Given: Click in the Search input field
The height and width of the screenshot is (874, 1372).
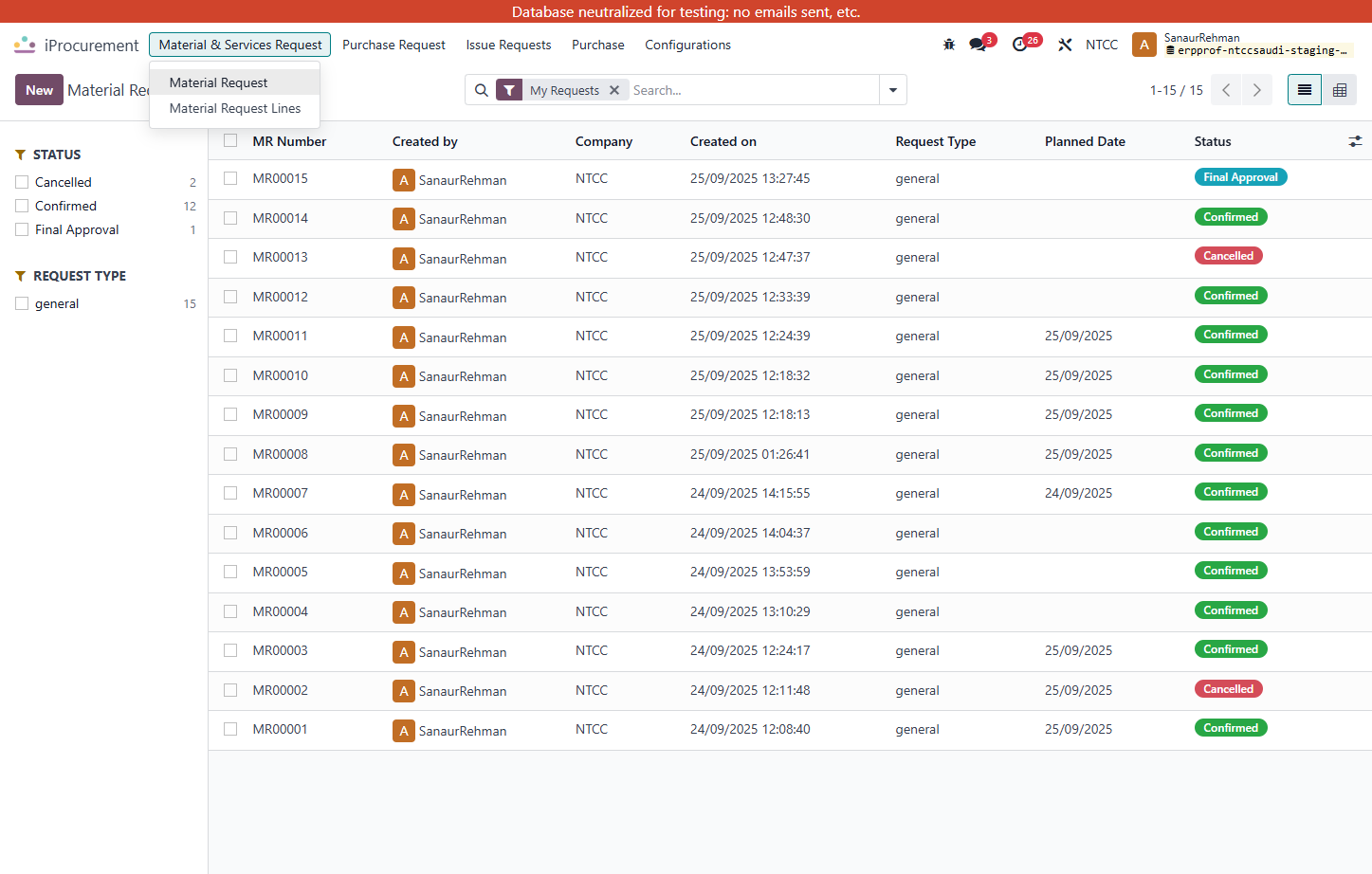Looking at the screenshot, I should coord(754,90).
